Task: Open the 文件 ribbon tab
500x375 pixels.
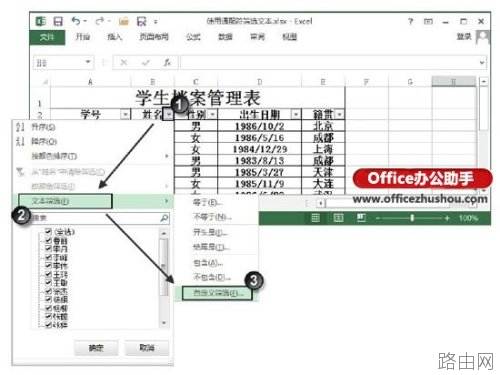Action: pyautogui.click(x=47, y=37)
